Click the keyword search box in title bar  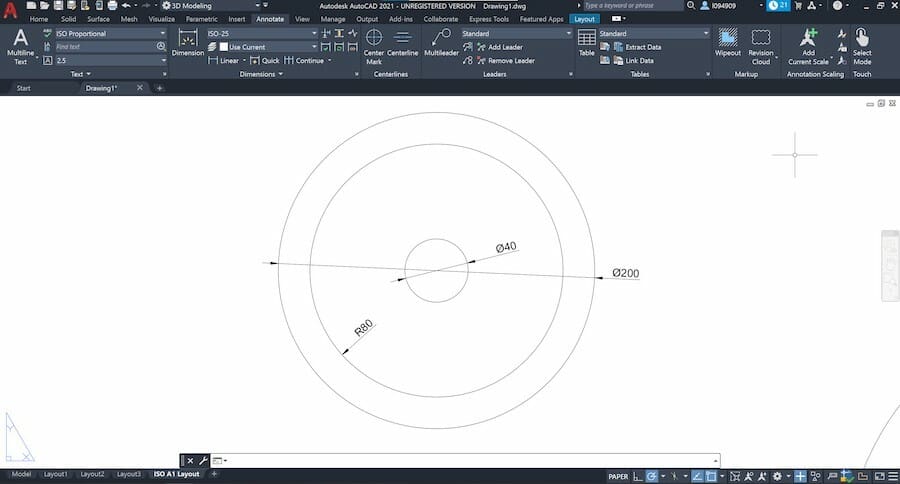point(632,5)
